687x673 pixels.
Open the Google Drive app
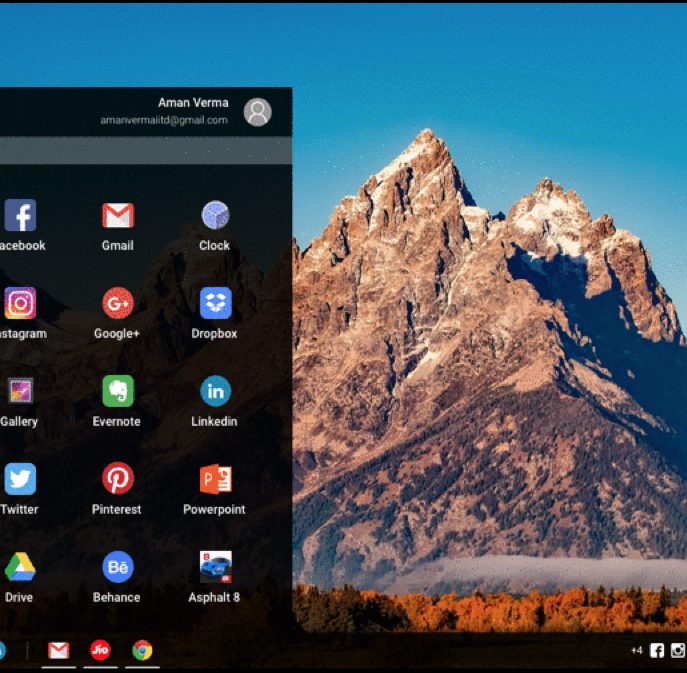click(x=20, y=567)
